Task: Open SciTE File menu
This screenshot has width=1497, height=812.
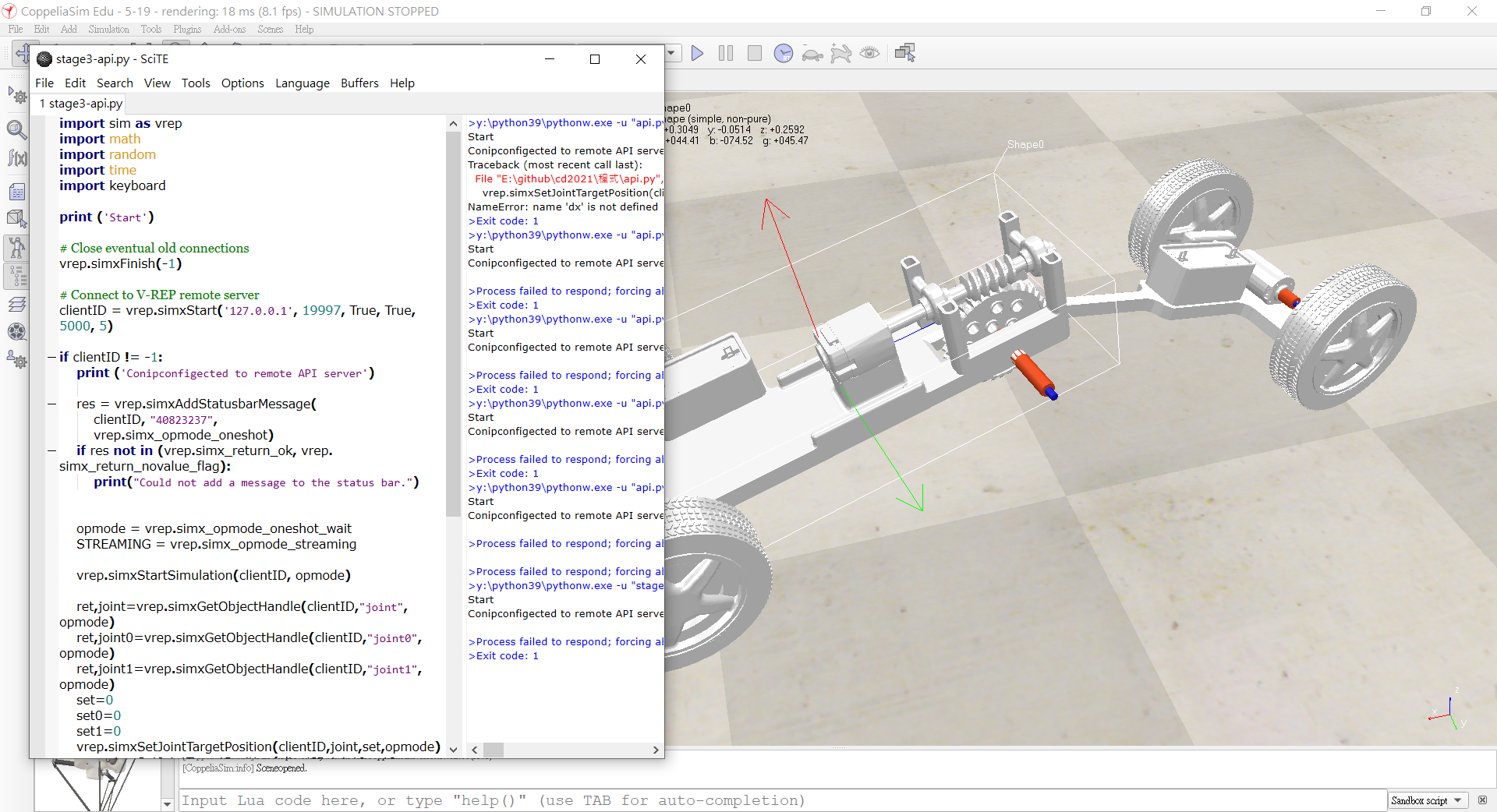Action: [x=44, y=83]
